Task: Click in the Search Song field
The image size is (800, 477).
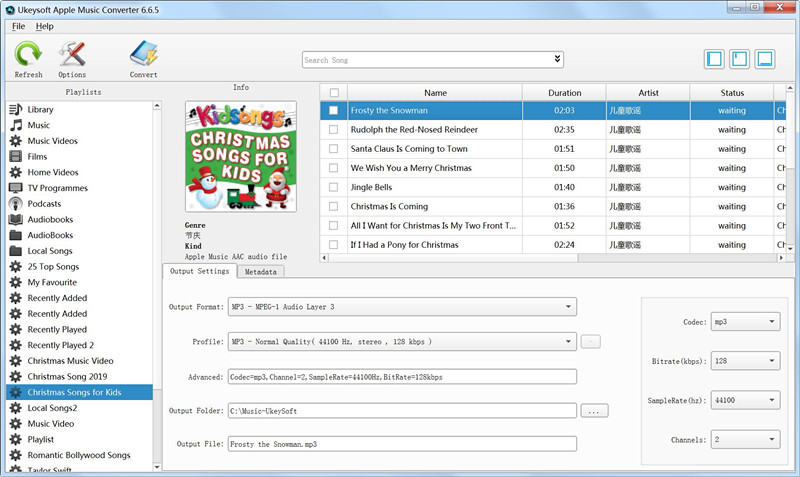Action: pos(426,60)
